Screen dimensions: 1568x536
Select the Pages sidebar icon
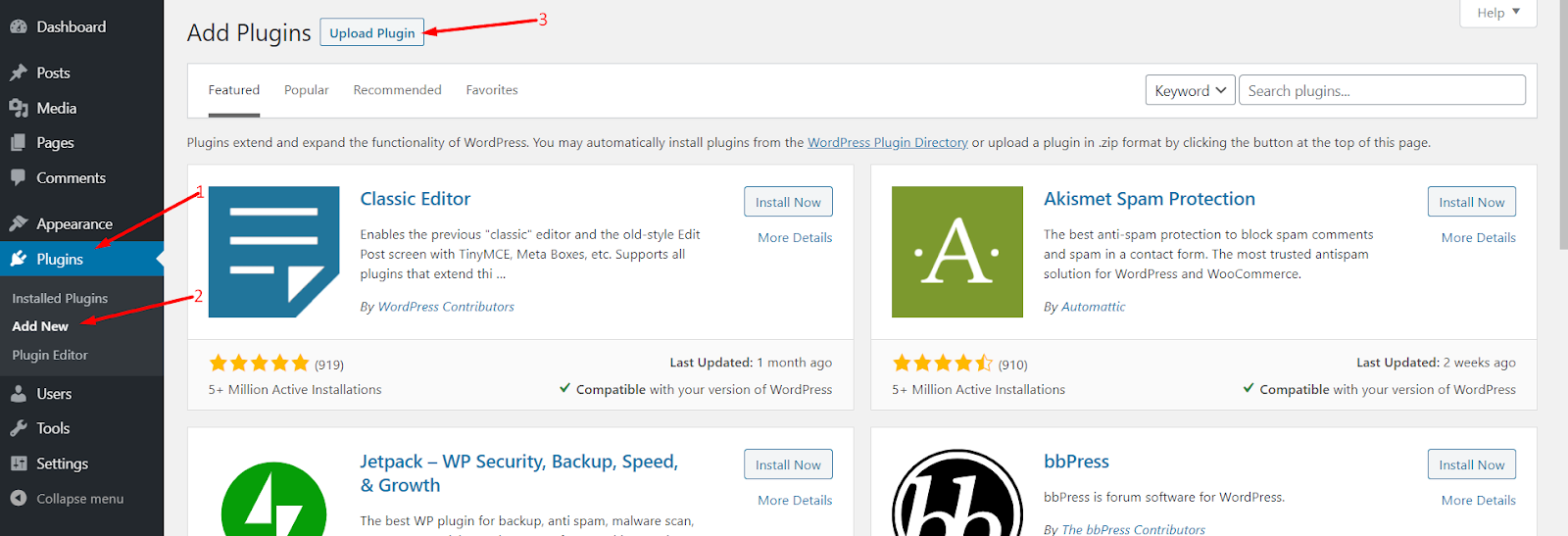click(x=18, y=143)
